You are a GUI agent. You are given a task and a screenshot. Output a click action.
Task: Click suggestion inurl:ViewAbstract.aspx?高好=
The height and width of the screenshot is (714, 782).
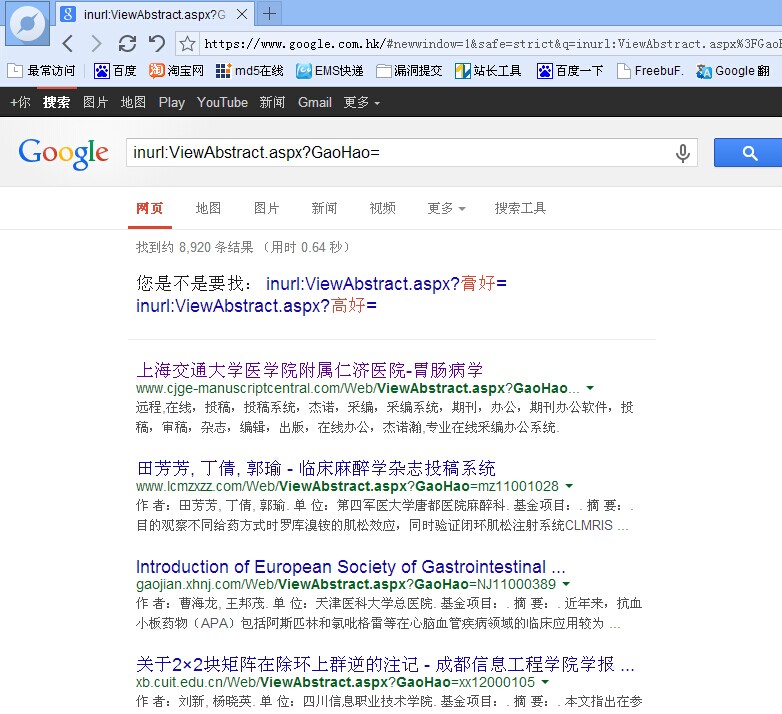point(256,305)
